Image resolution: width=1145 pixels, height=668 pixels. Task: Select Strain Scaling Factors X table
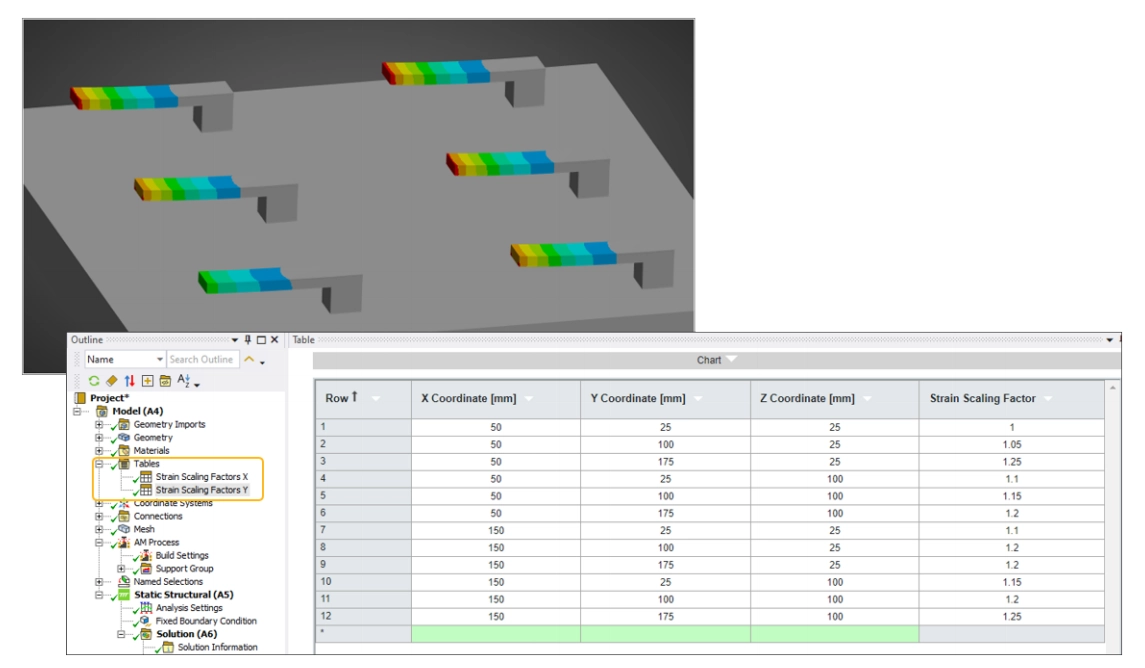click(201, 477)
